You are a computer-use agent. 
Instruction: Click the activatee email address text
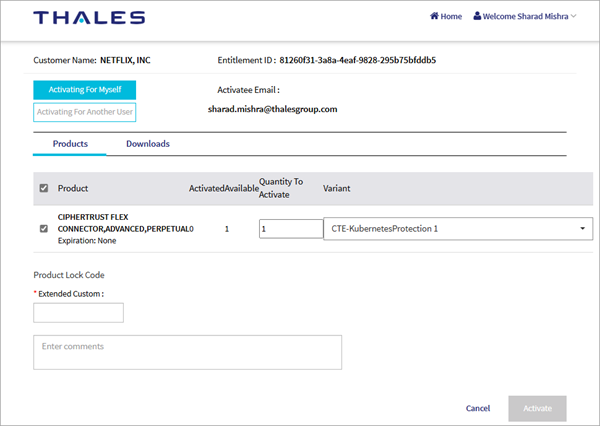(x=272, y=109)
